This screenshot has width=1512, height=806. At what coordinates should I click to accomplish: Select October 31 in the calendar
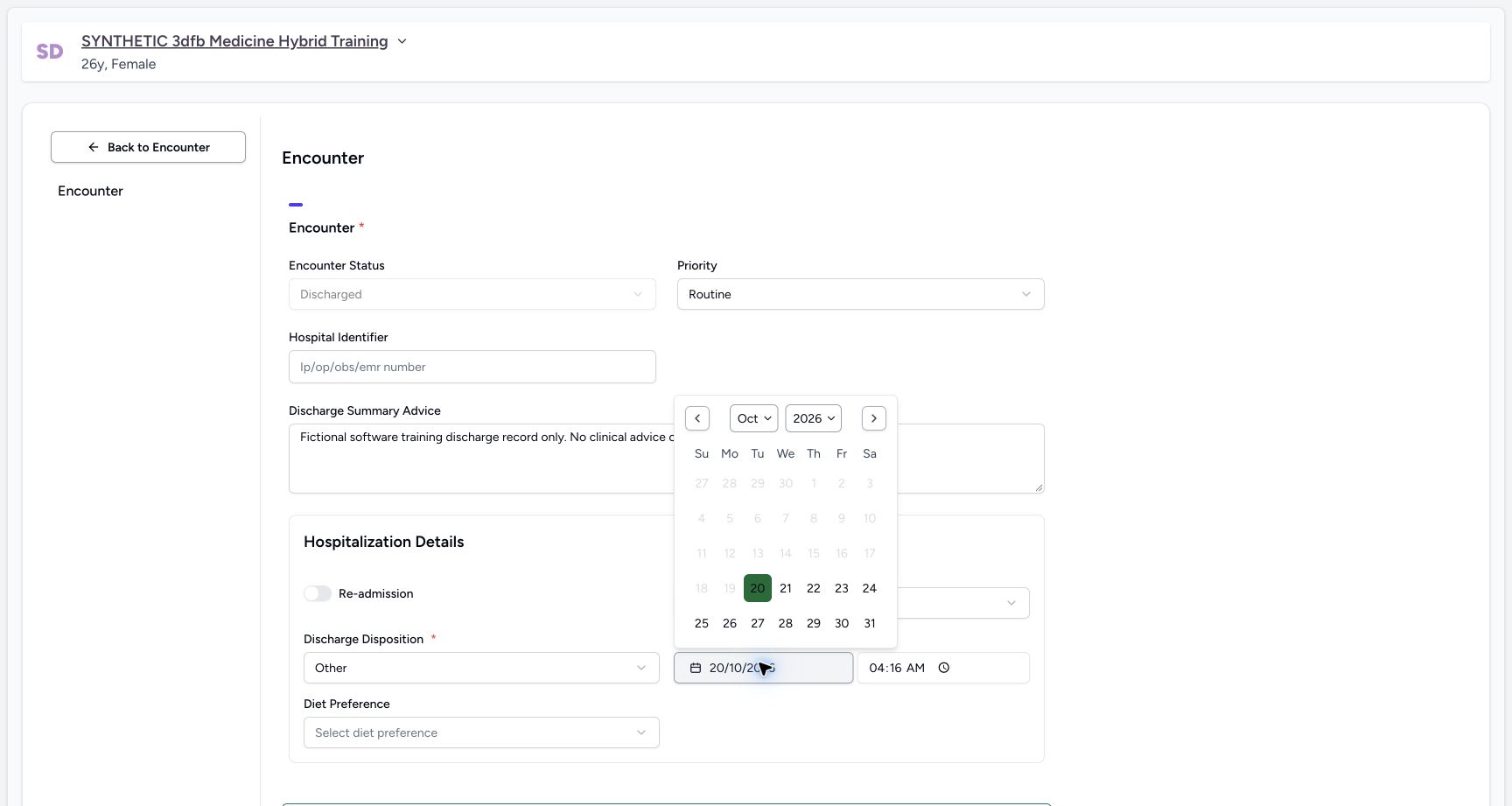(x=870, y=623)
